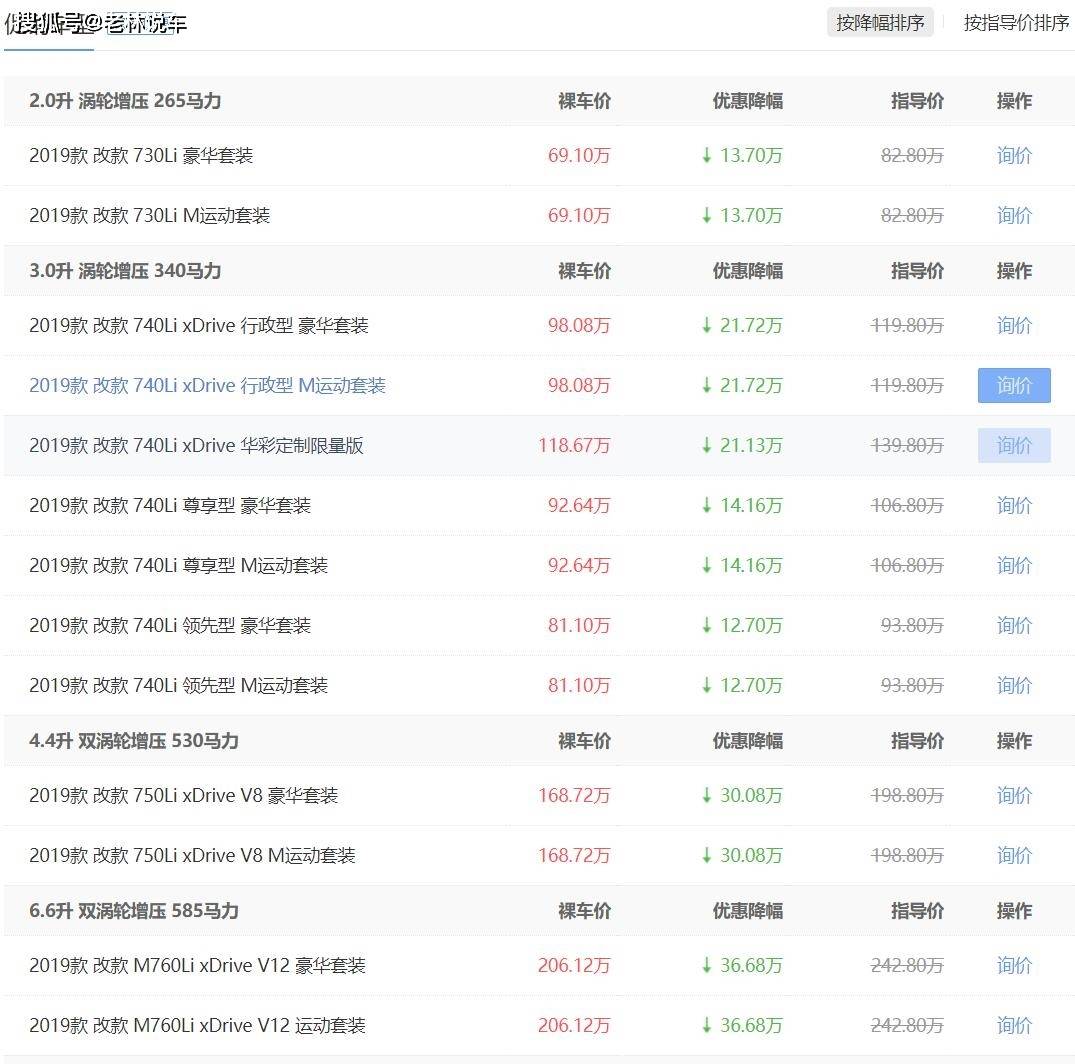Viewport: 1075px width, 1064px height.
Task: Click 询价 for 750Li xDrive V8 M运动套装
Action: pos(1014,856)
